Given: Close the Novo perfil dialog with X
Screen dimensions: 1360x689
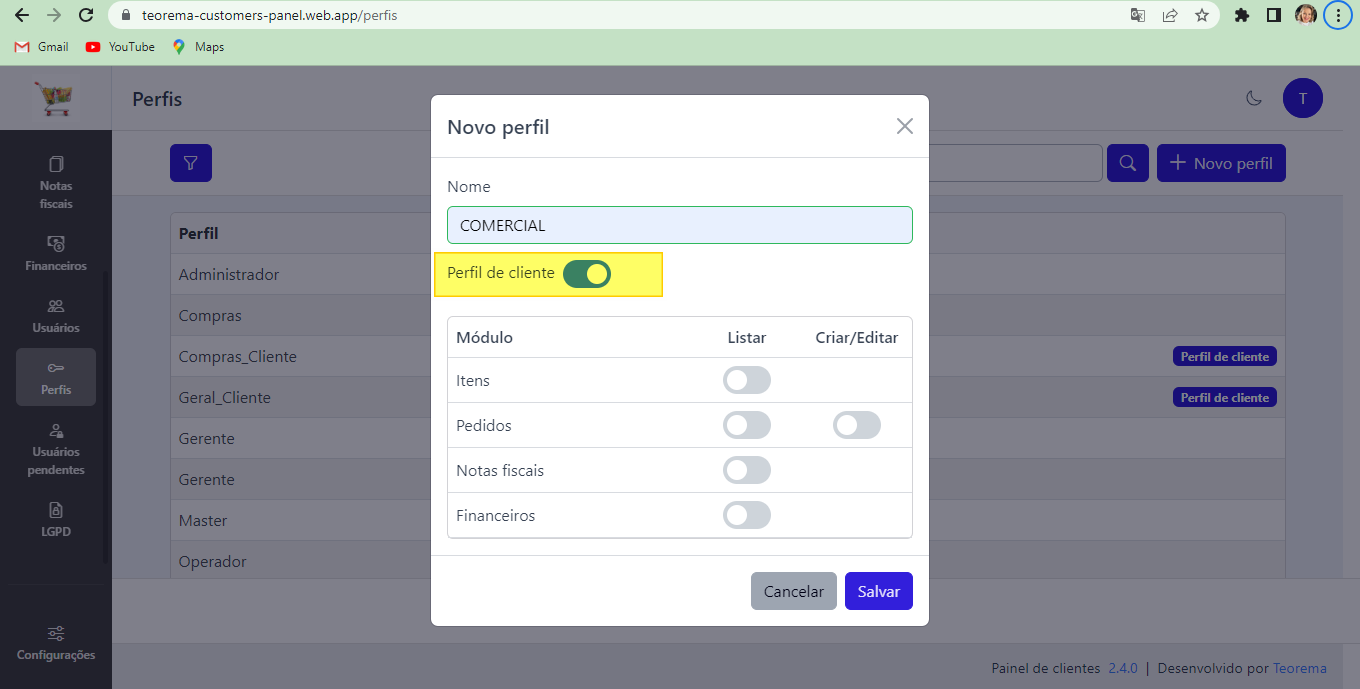Looking at the screenshot, I should [x=905, y=126].
